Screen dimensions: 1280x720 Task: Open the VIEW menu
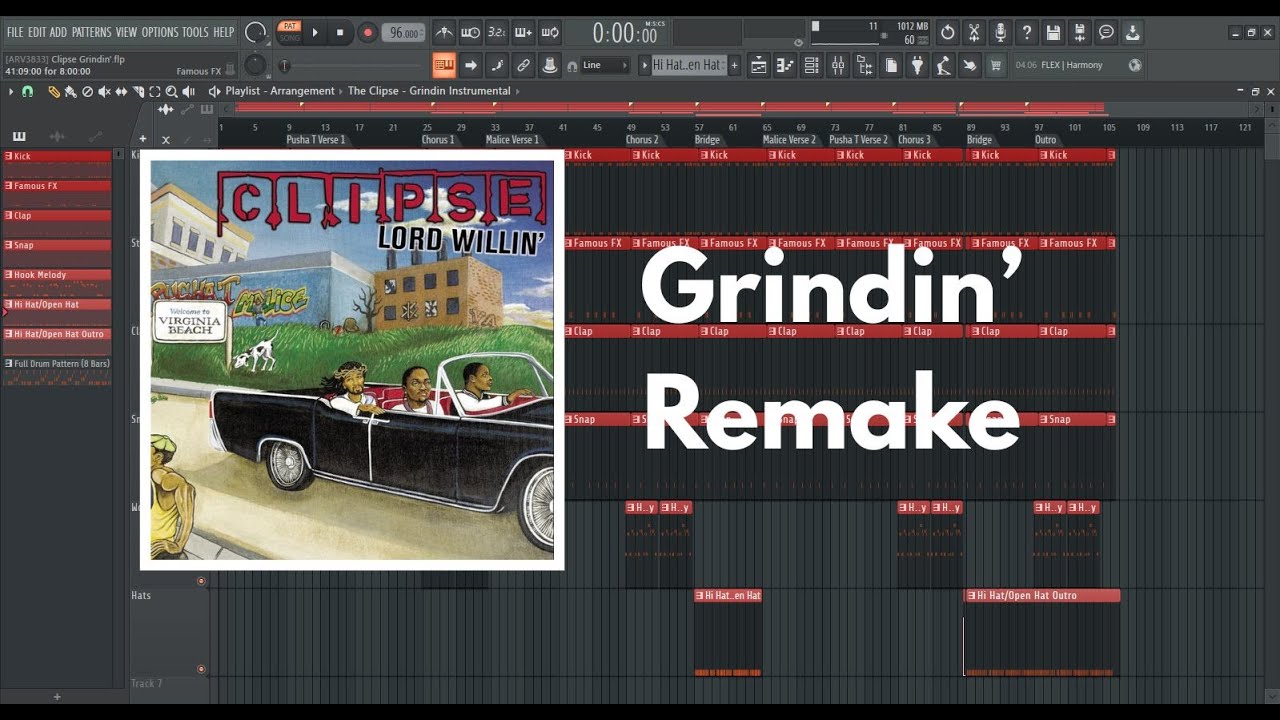[126, 32]
